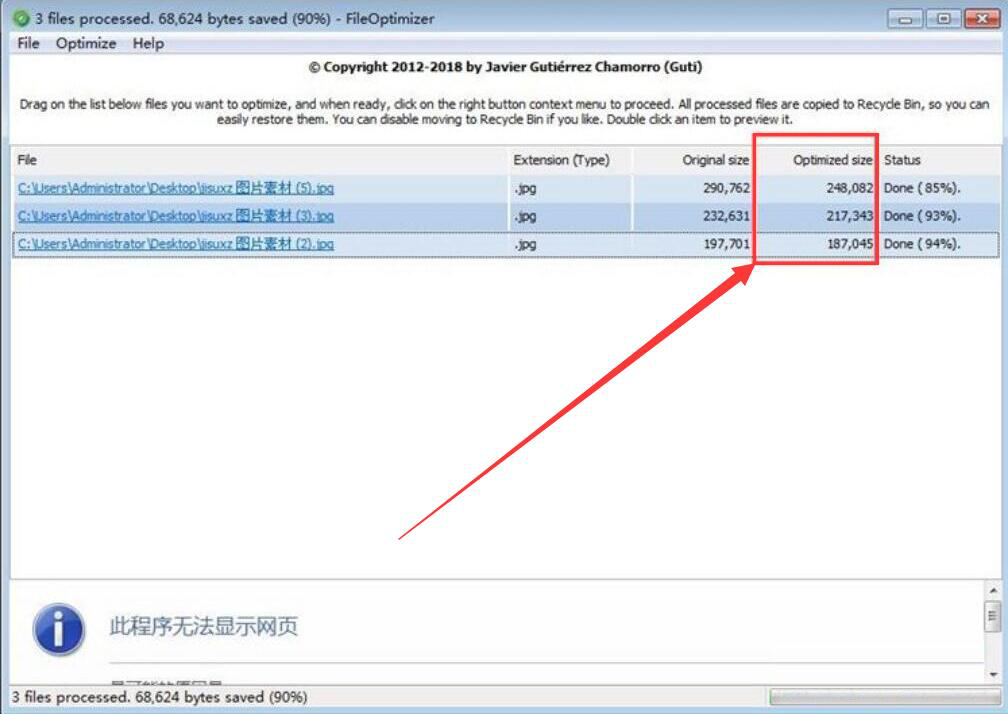The width and height of the screenshot is (1008, 714).
Task: Sort by Optimized size column header
Action: [816, 160]
